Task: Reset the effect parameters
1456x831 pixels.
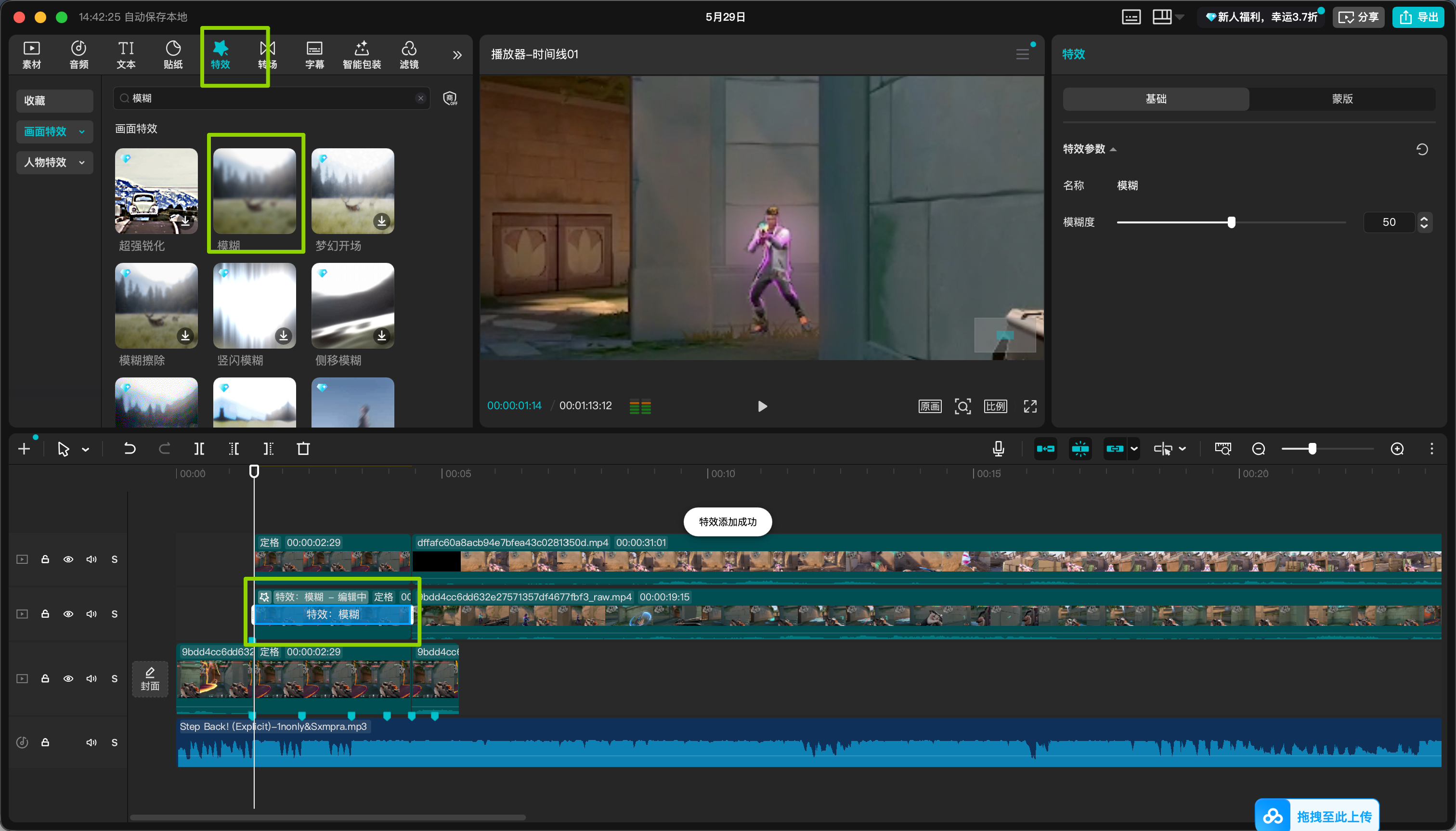Action: pyautogui.click(x=1422, y=150)
